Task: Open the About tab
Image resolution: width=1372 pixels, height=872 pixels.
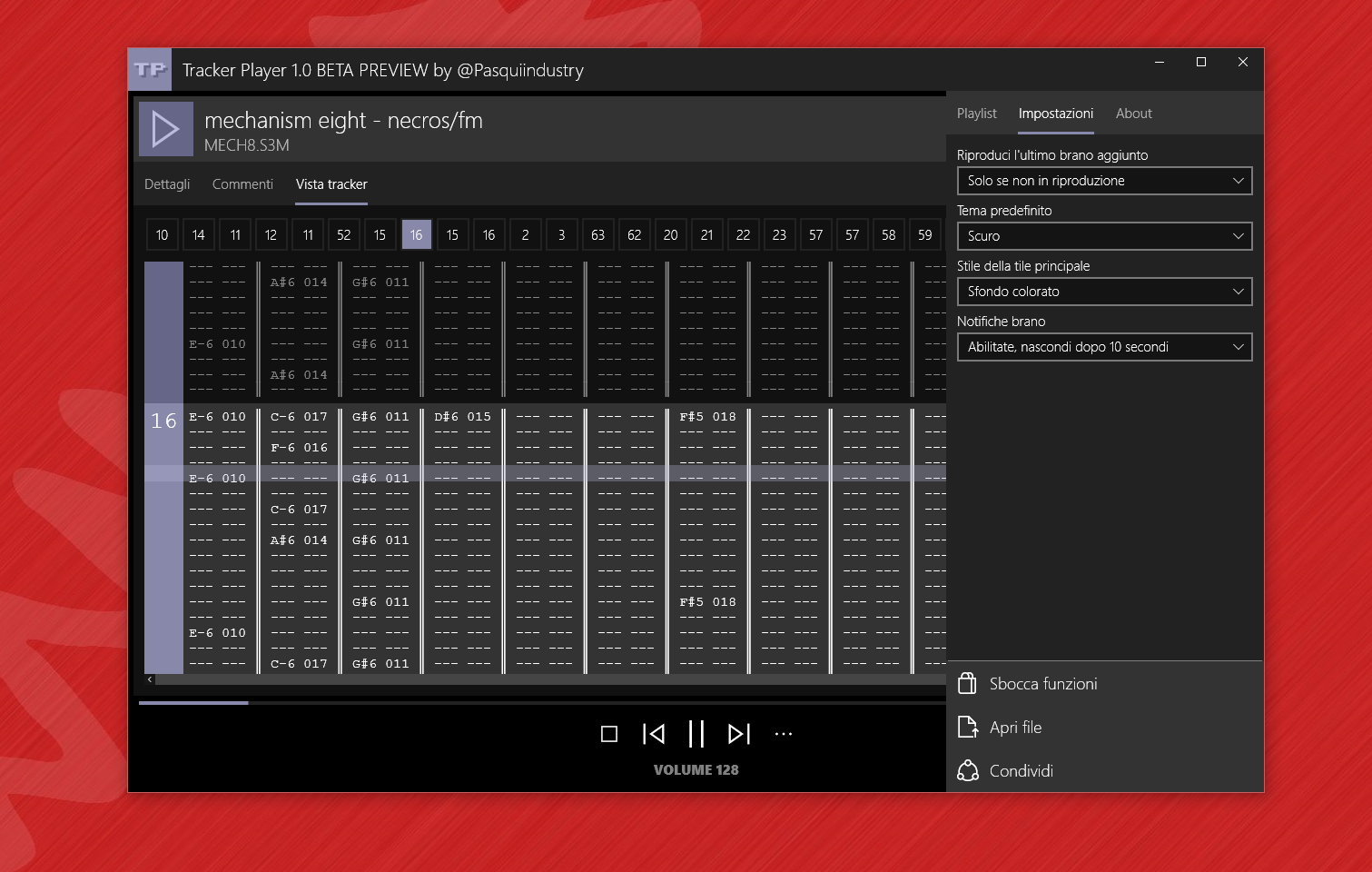Action: pyautogui.click(x=1133, y=113)
